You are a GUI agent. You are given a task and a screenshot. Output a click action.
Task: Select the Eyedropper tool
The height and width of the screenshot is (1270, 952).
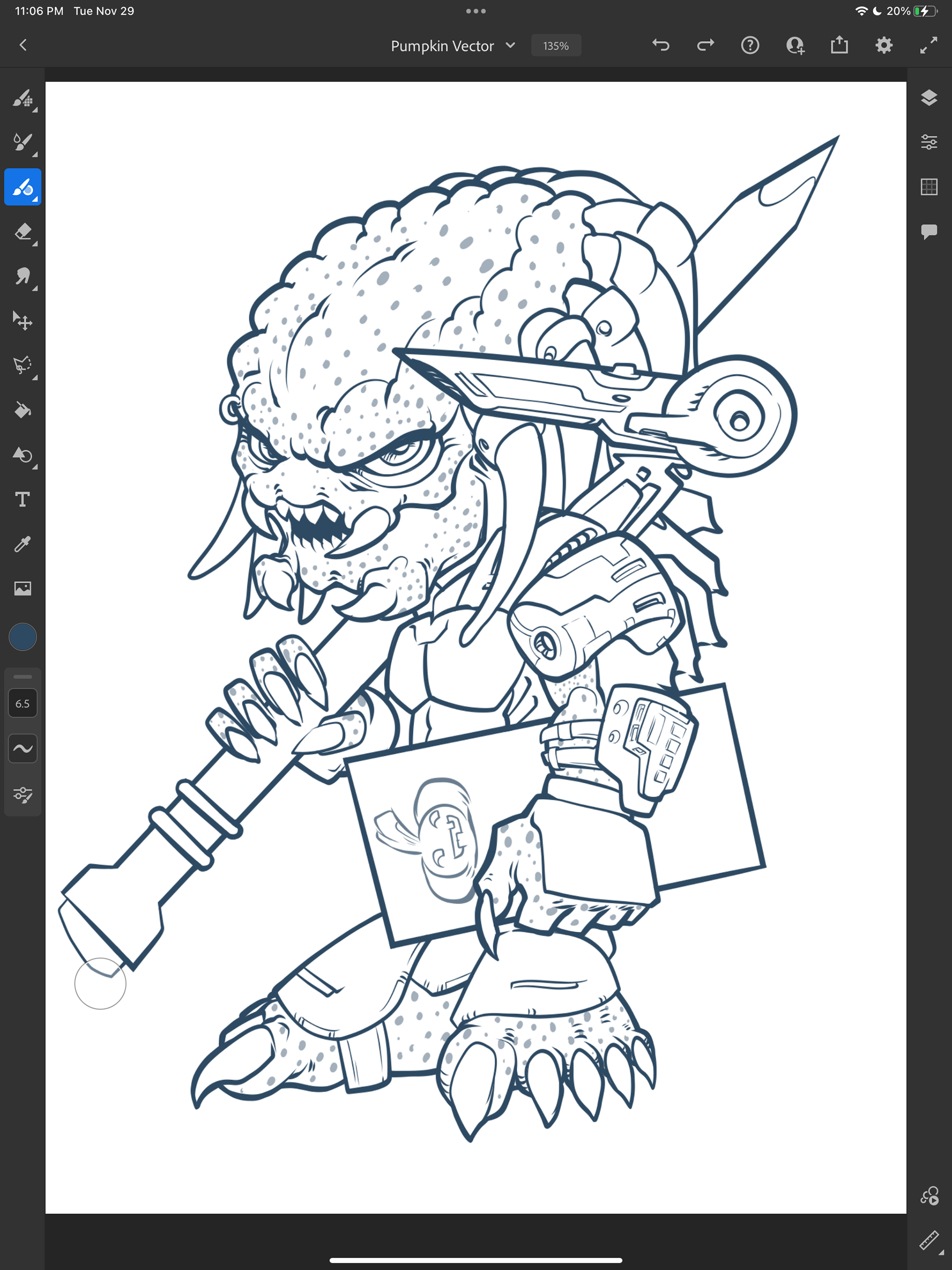[23, 544]
